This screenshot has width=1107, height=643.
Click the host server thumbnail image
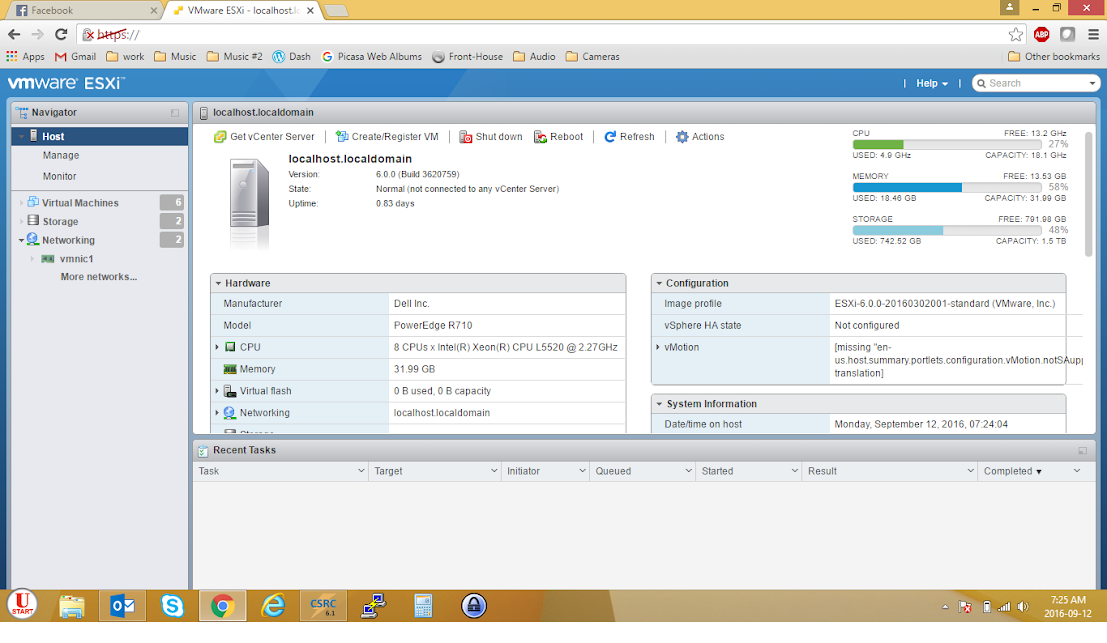(x=249, y=203)
